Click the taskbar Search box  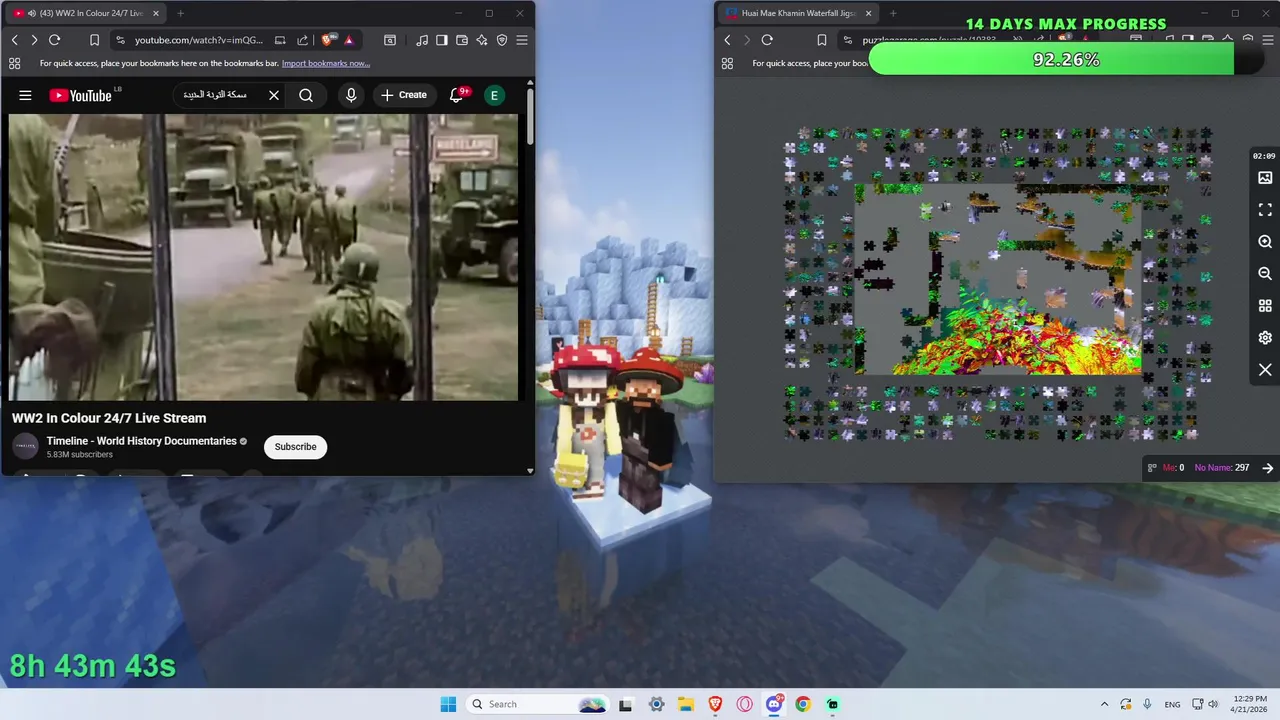538,704
